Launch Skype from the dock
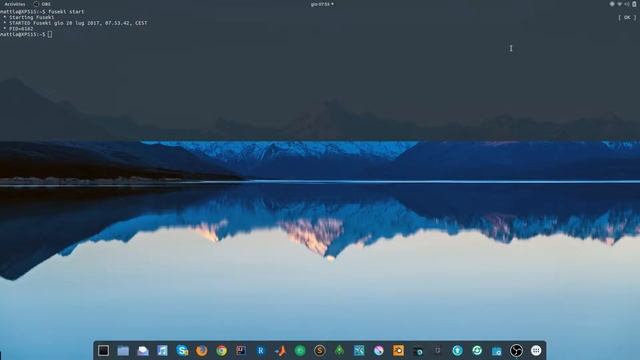Image resolution: width=640 pixels, height=360 pixels. 182,350
